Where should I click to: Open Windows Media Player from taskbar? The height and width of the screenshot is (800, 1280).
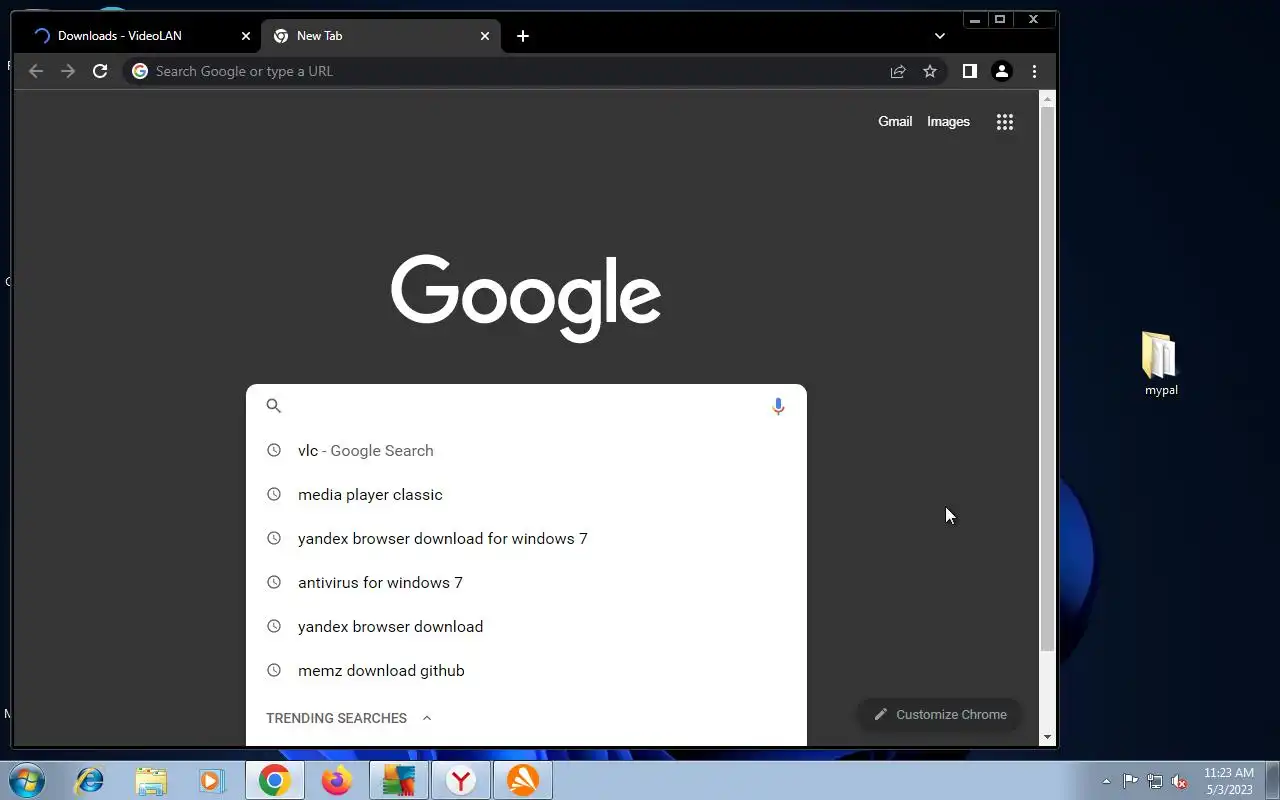coord(212,780)
